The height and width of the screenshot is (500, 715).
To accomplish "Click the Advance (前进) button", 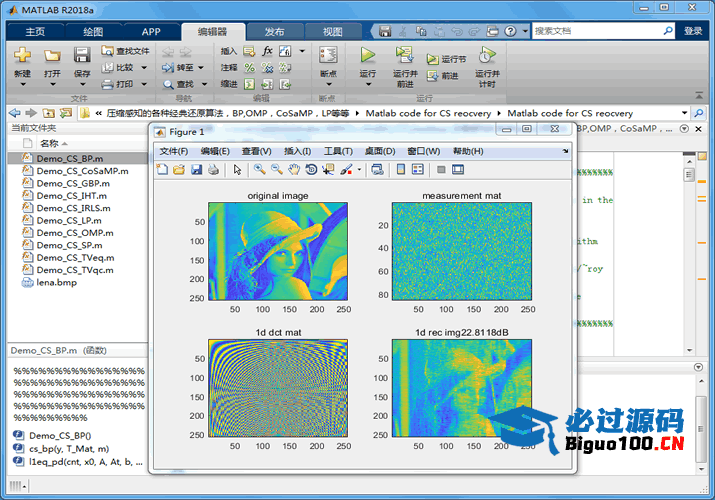I will point(443,76).
